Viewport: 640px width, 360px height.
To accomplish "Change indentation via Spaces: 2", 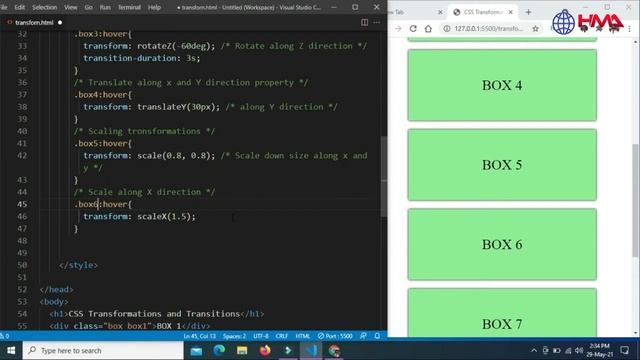I will pyautogui.click(x=234, y=336).
